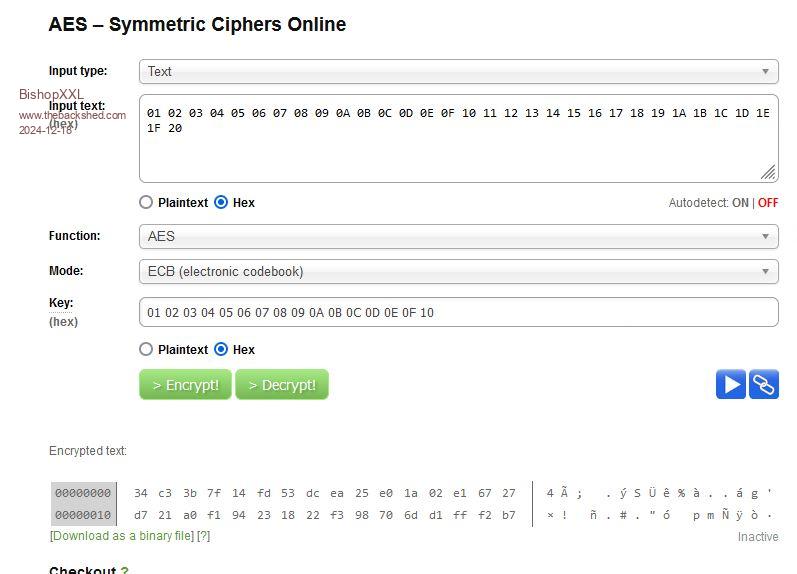Click the 00000000 offset row label
The width and height of the screenshot is (797, 574).
[83, 493]
